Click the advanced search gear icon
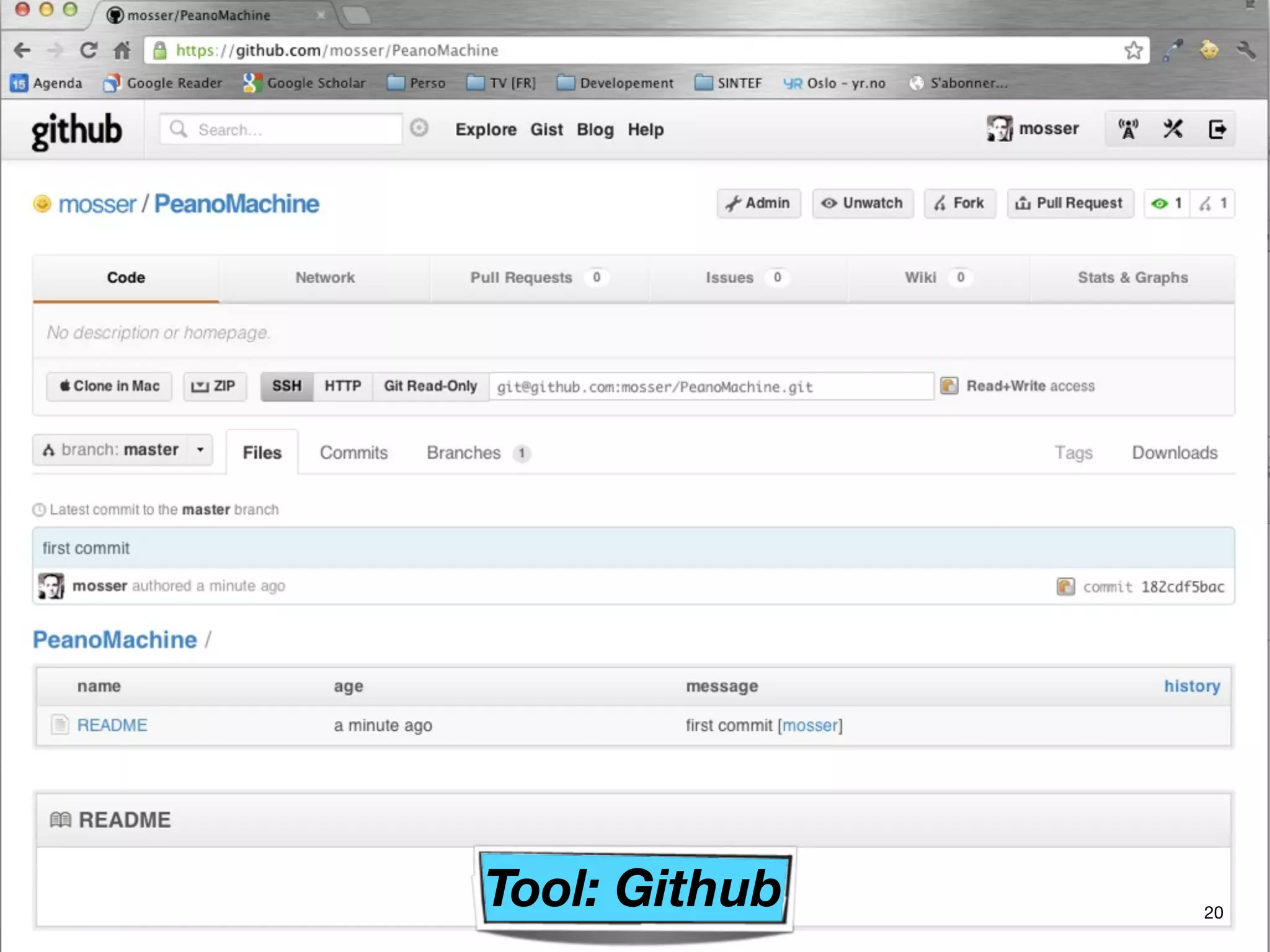 pos(419,128)
